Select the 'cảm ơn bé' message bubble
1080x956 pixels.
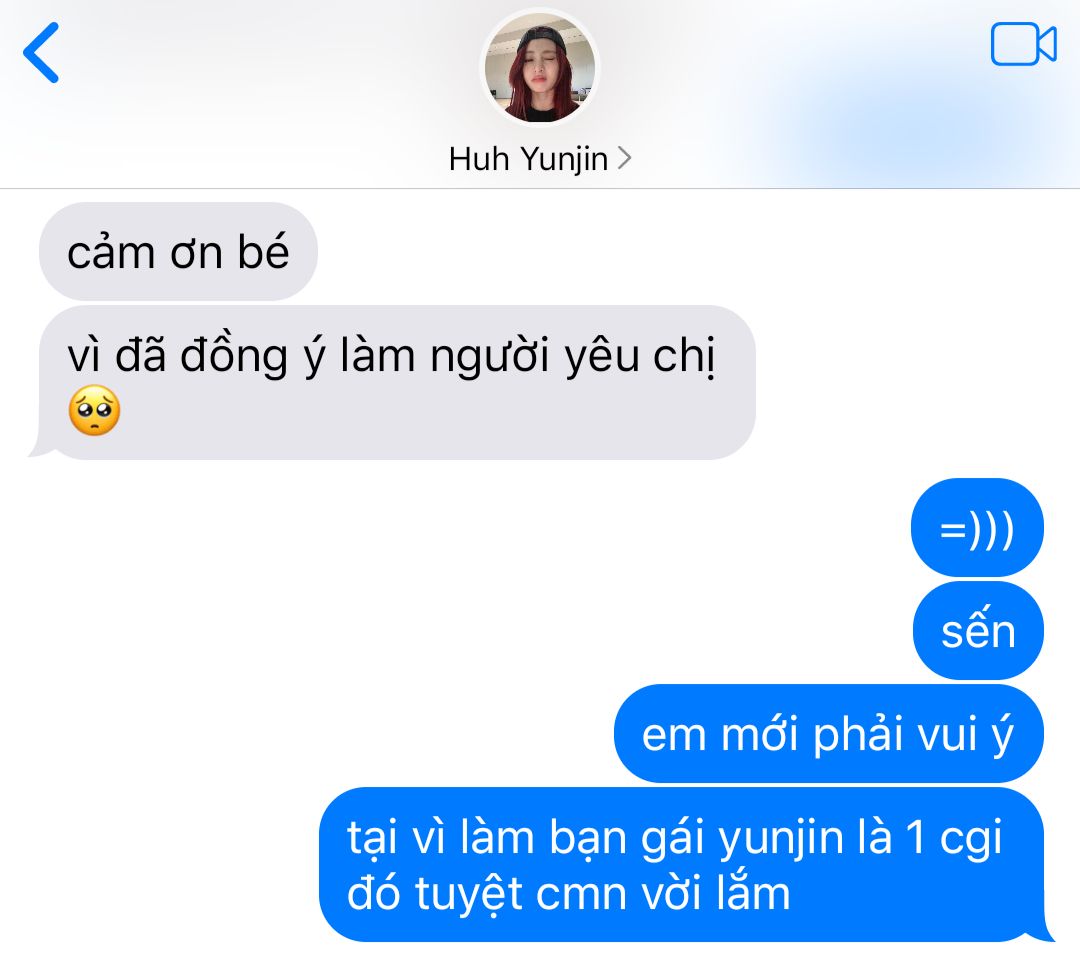coord(178,251)
